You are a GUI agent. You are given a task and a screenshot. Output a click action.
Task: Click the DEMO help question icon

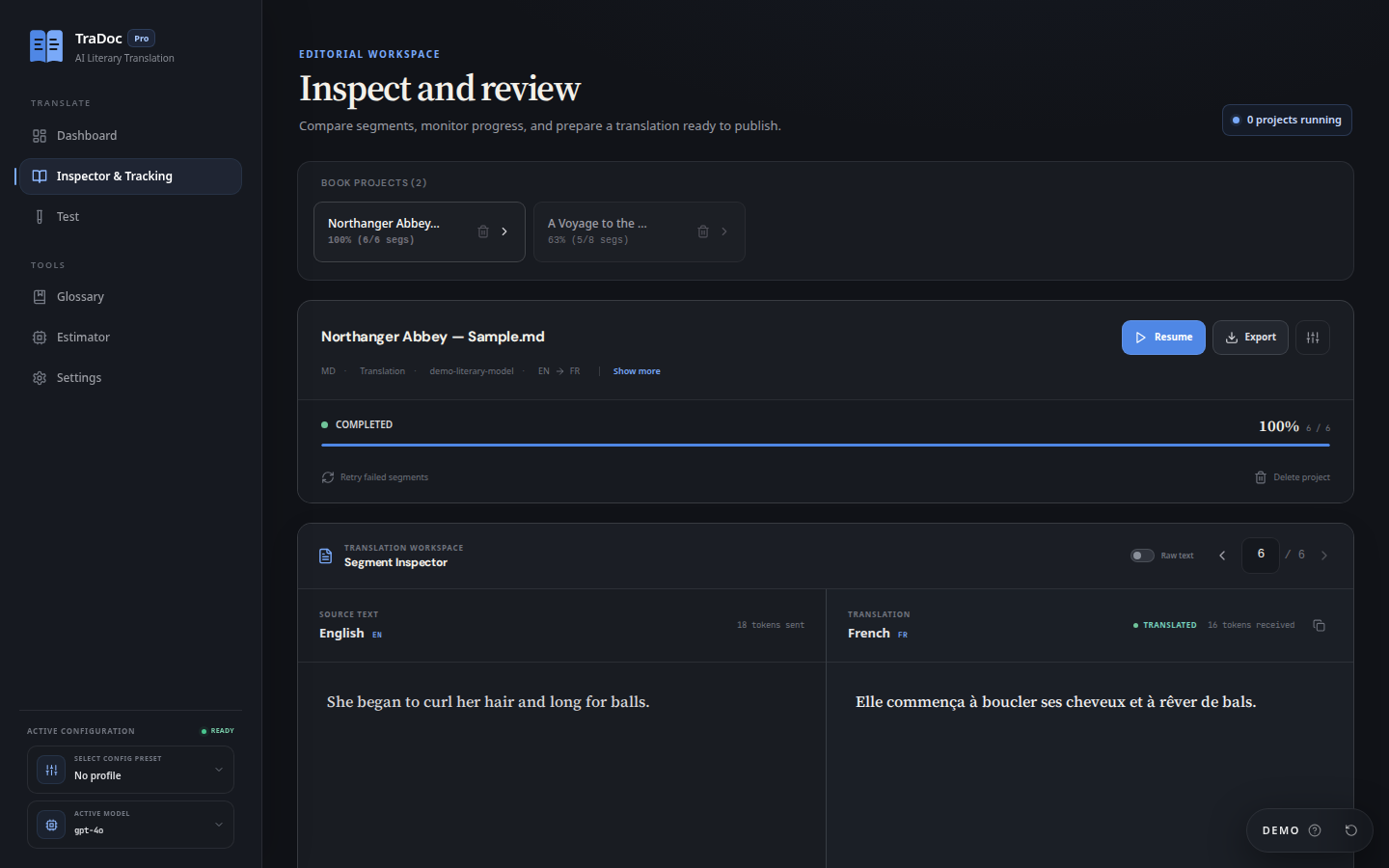1315,830
